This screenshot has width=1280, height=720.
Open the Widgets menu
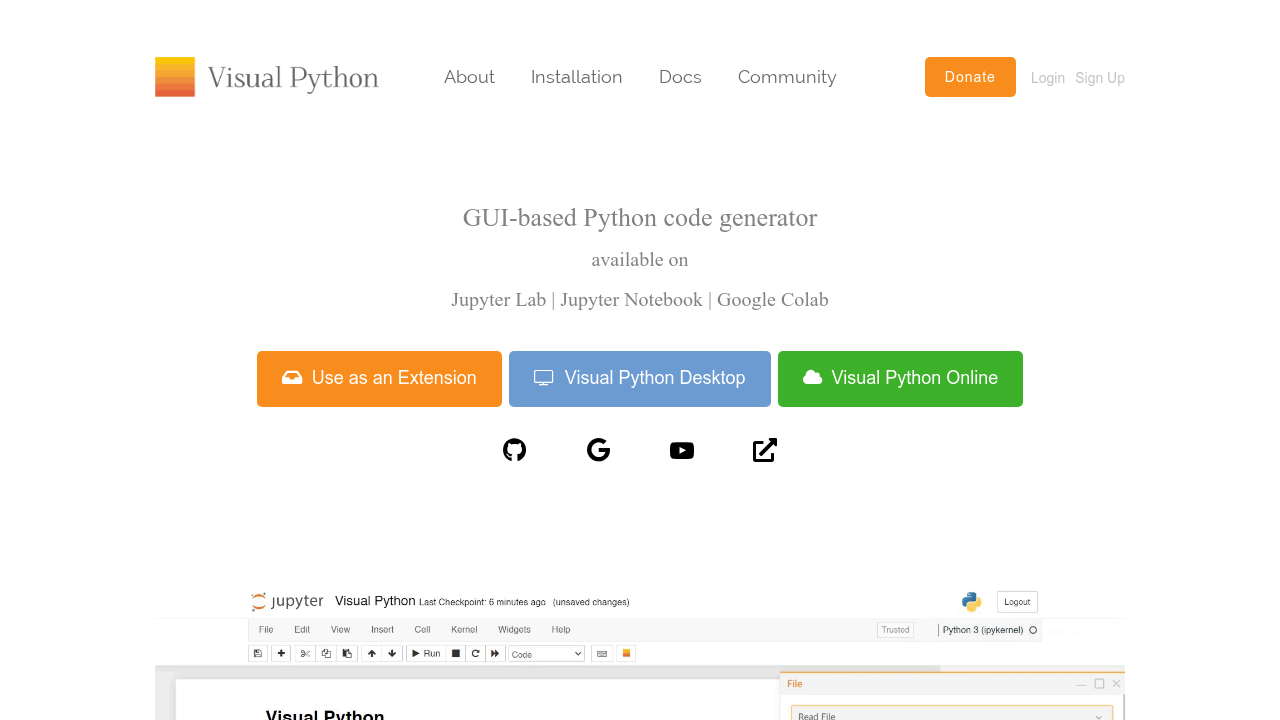pos(514,629)
